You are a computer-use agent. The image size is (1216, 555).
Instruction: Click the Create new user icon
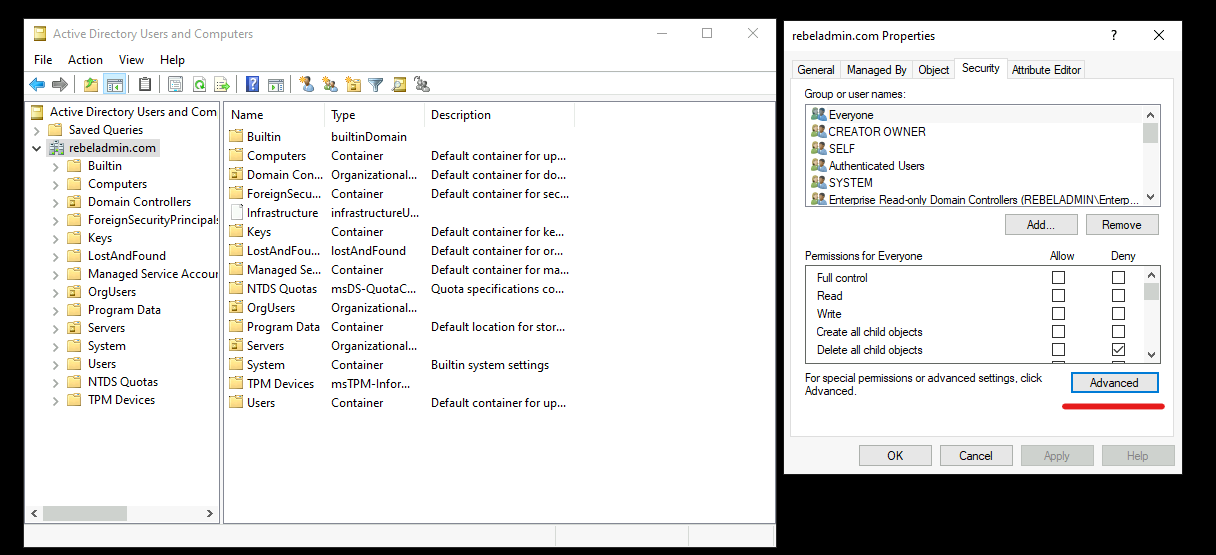pos(306,85)
